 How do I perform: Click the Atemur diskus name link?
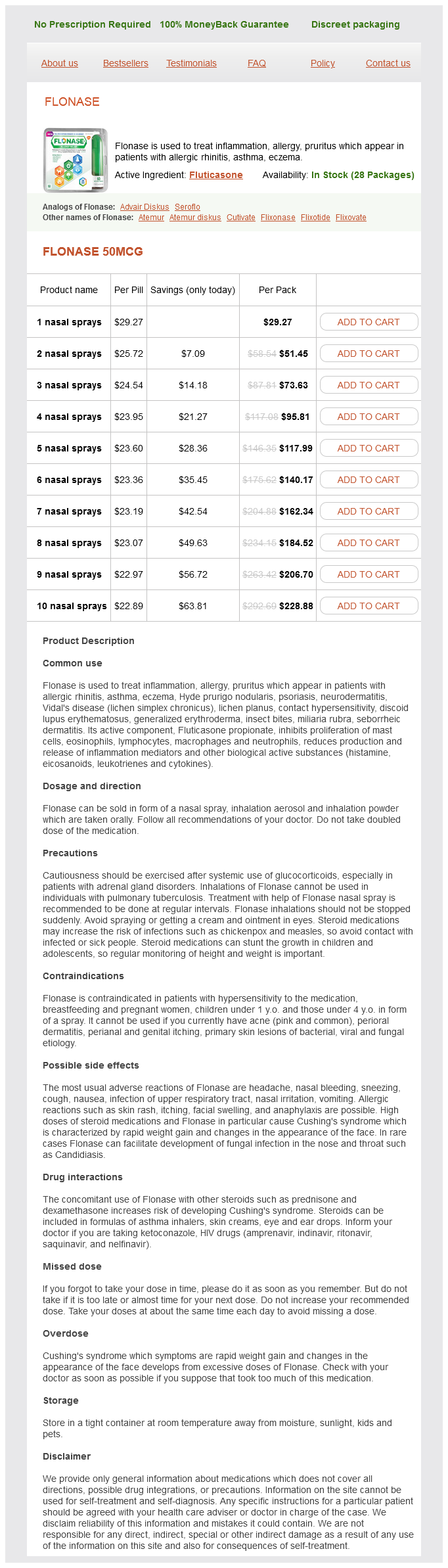pos(195,218)
